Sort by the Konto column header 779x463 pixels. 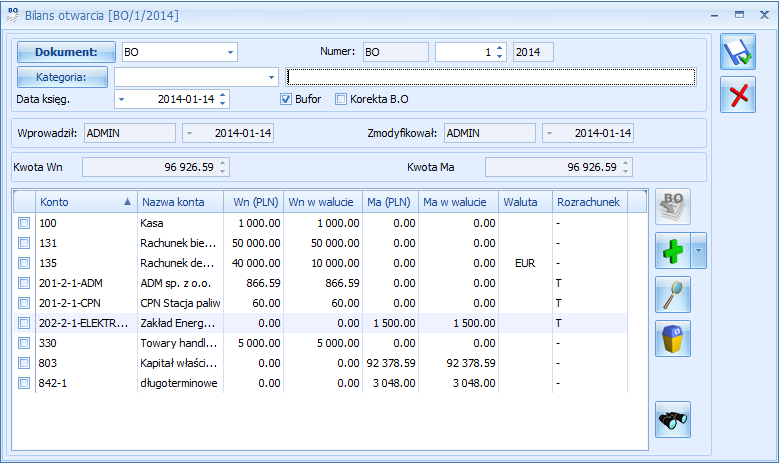86,202
